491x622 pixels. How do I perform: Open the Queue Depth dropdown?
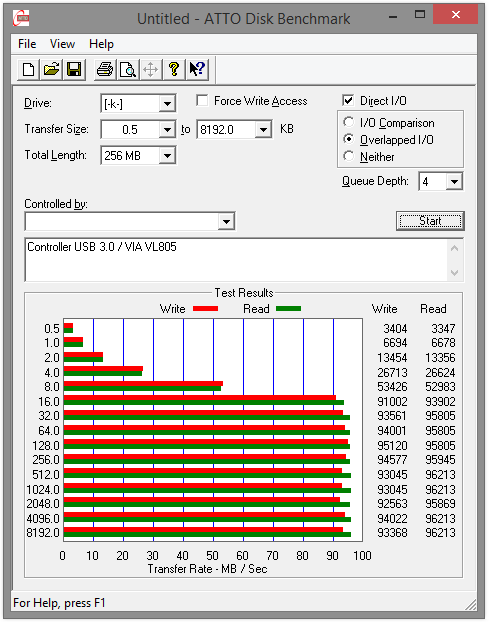click(x=454, y=182)
